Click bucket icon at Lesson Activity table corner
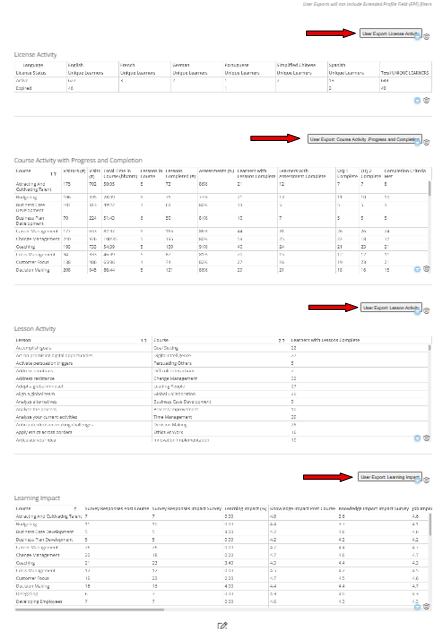Image resolution: width=442 pixels, height=629 pixels. tap(427, 438)
